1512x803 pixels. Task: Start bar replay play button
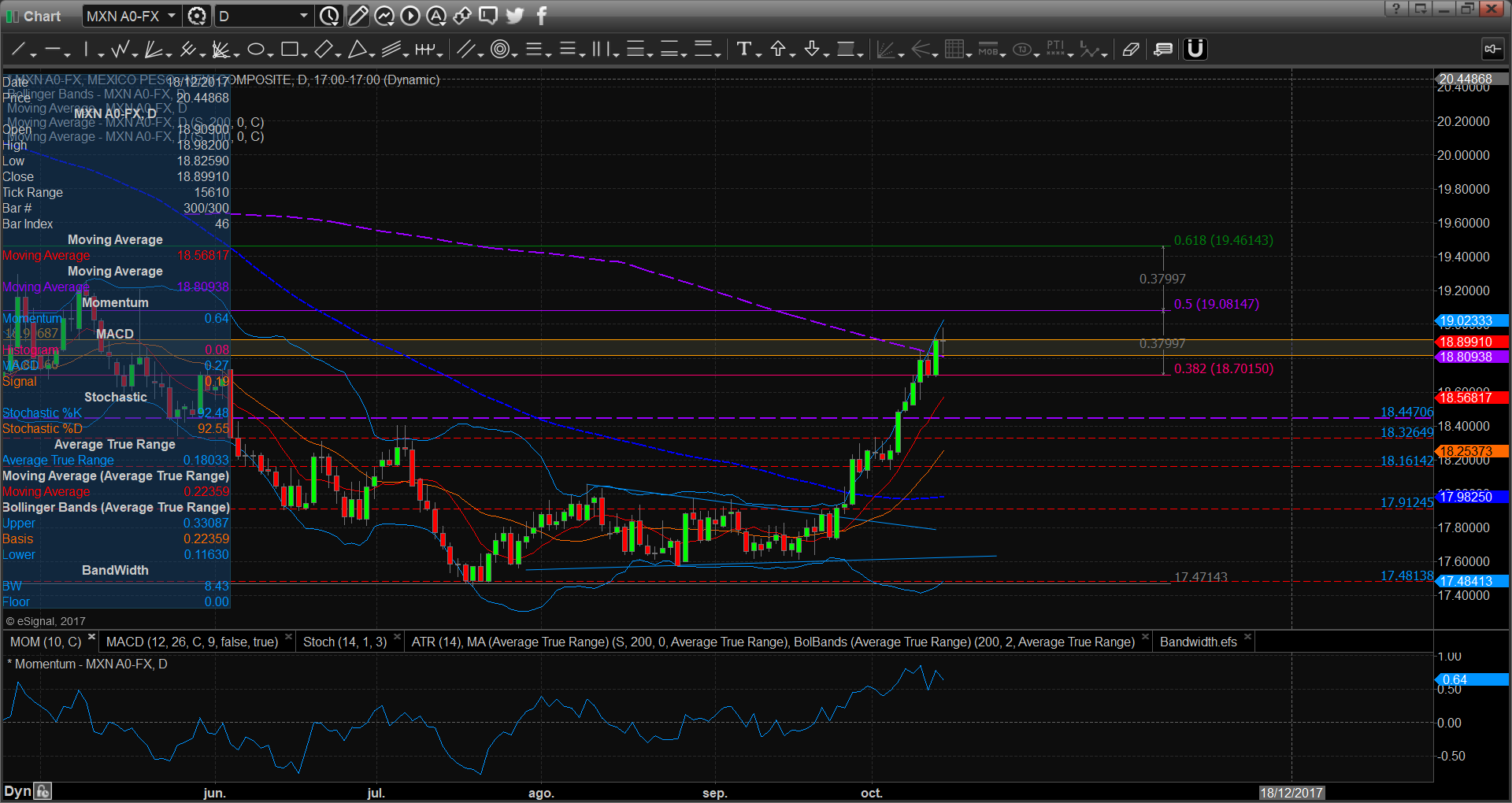(x=410, y=16)
